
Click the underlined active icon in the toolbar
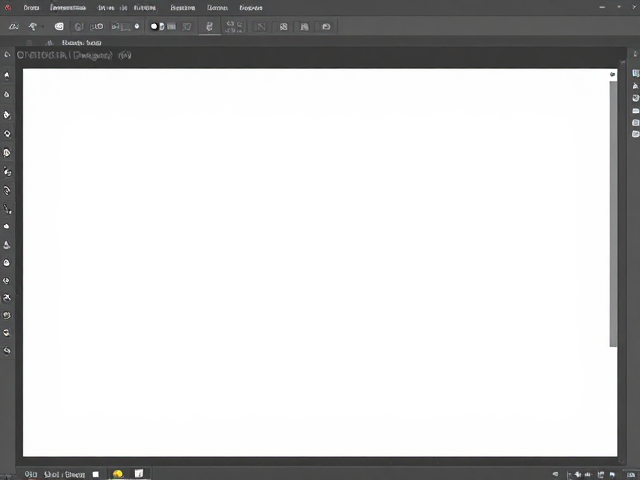click(209, 27)
